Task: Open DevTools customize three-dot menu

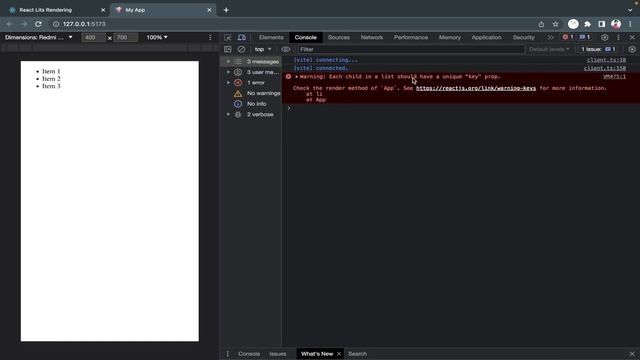Action: pyautogui.click(x=618, y=38)
